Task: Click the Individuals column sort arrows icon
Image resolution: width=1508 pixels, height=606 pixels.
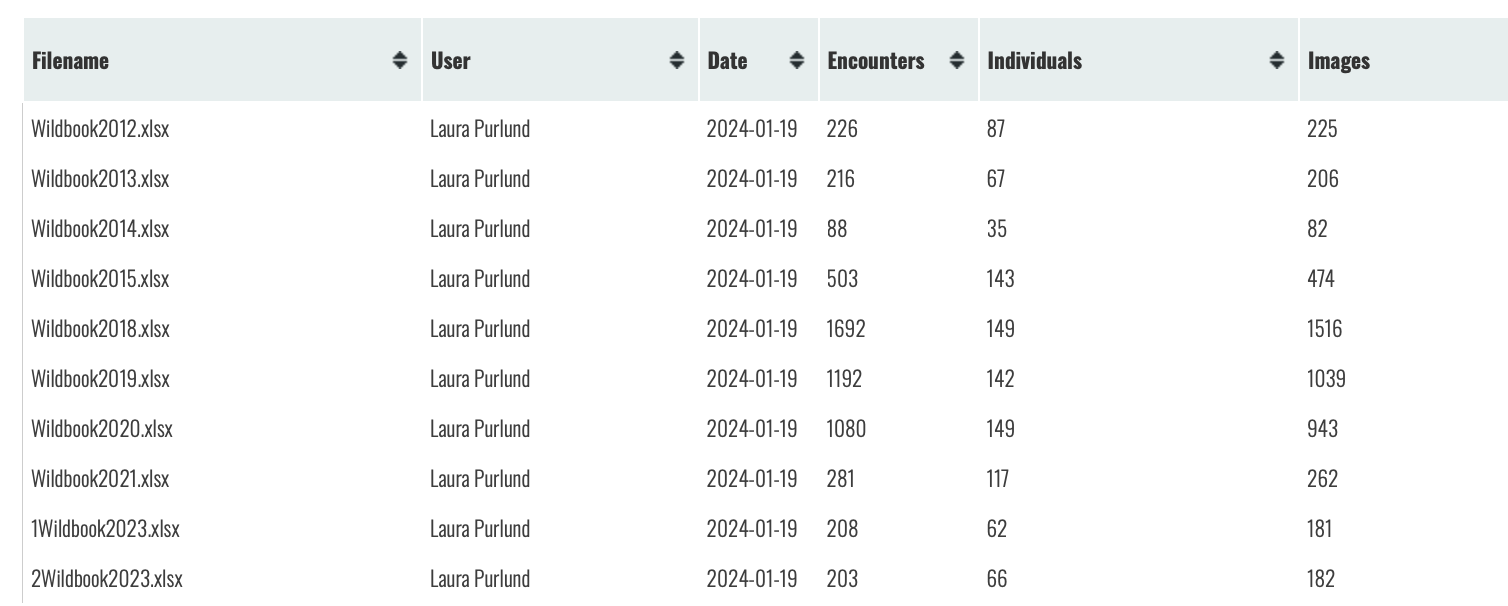Action: [1277, 60]
